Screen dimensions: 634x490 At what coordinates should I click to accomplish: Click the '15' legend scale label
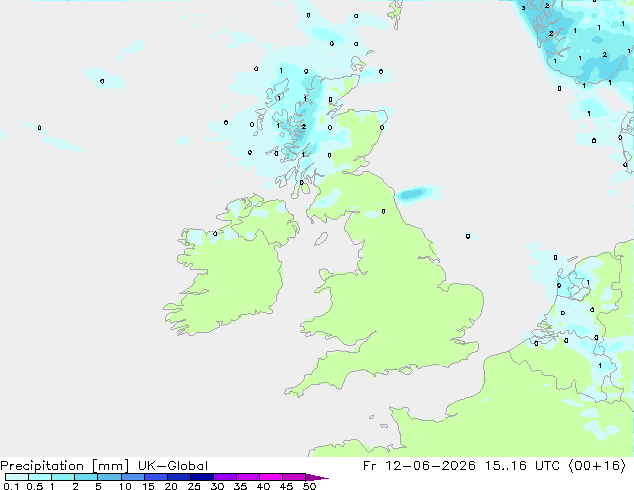coord(148,486)
